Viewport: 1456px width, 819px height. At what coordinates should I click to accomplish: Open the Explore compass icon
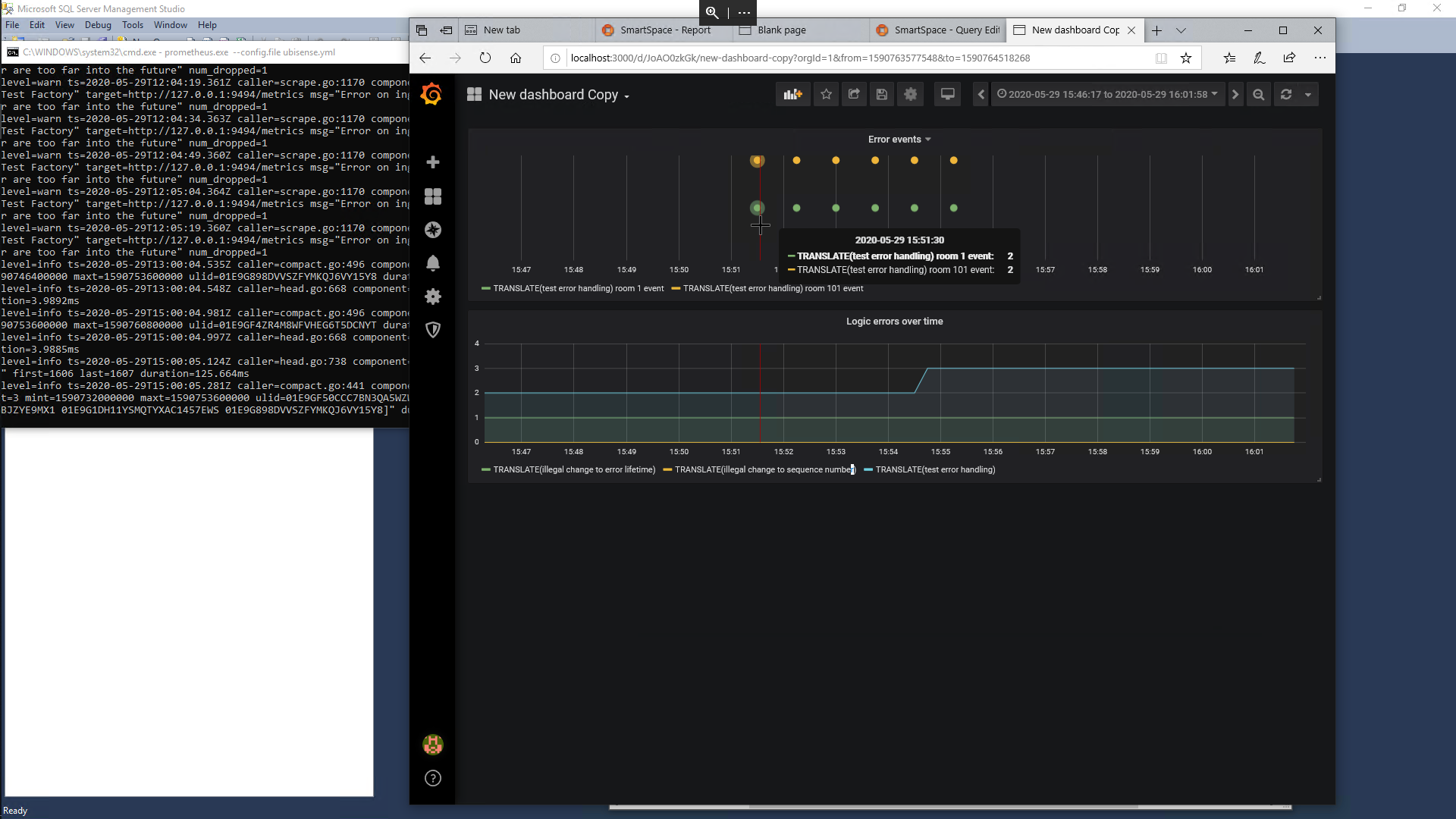coord(433,230)
